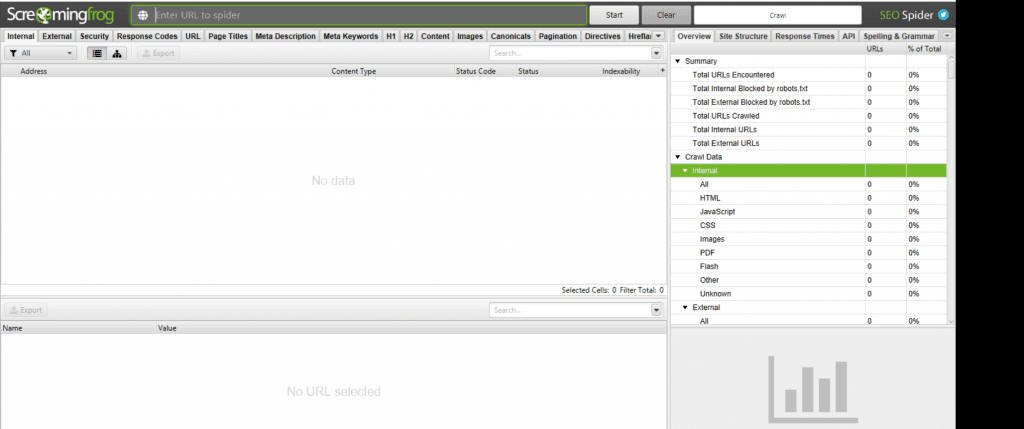Switch to list view icon
Viewport: 1024px width, 429px height.
tap(97, 54)
